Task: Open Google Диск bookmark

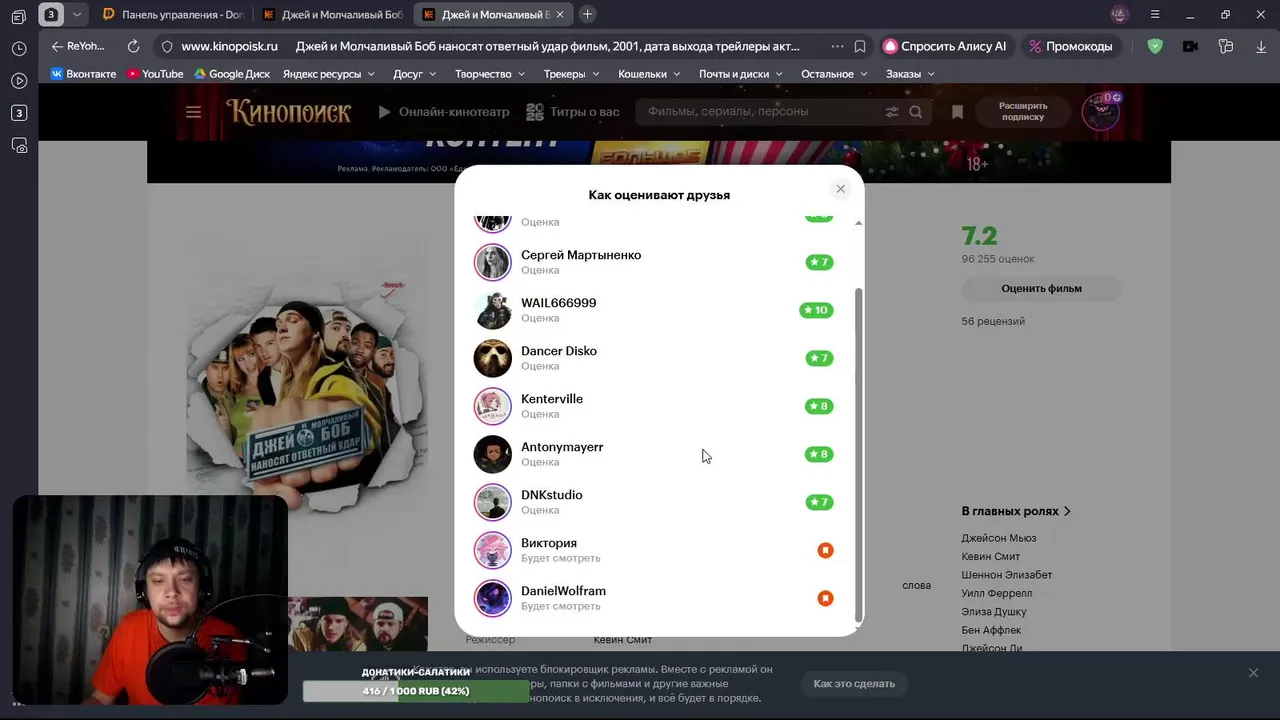Action: tap(232, 74)
